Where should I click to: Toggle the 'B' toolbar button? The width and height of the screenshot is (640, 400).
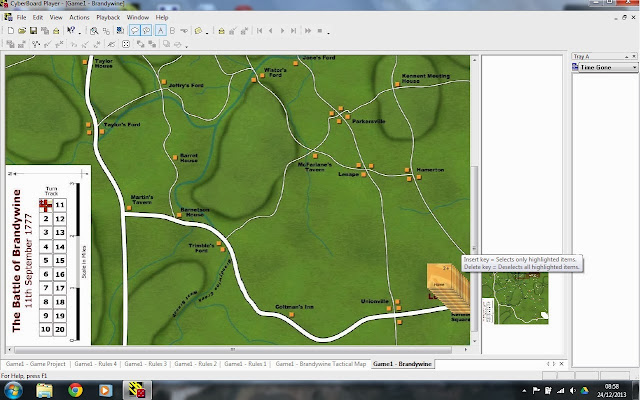[x=172, y=31]
